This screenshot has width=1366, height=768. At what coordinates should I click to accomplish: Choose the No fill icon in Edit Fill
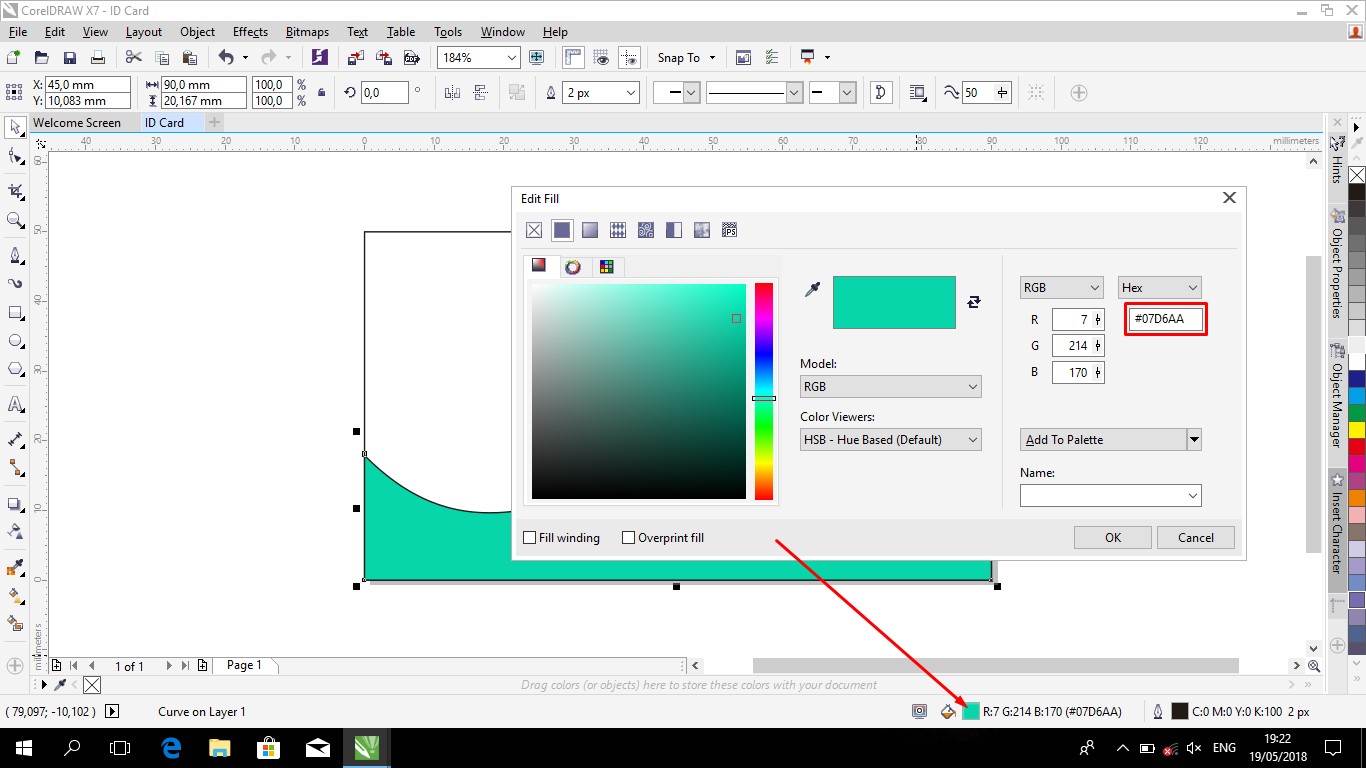tap(534, 231)
